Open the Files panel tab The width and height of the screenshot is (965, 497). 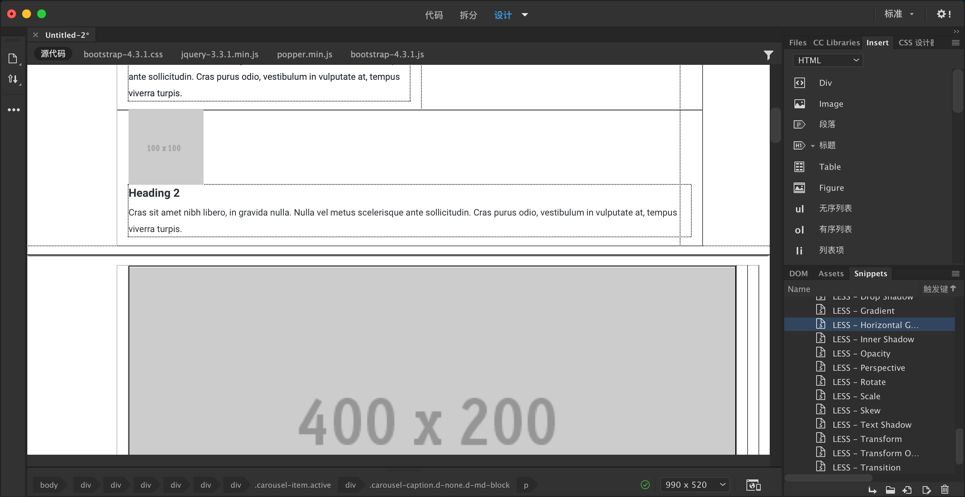[x=798, y=42]
